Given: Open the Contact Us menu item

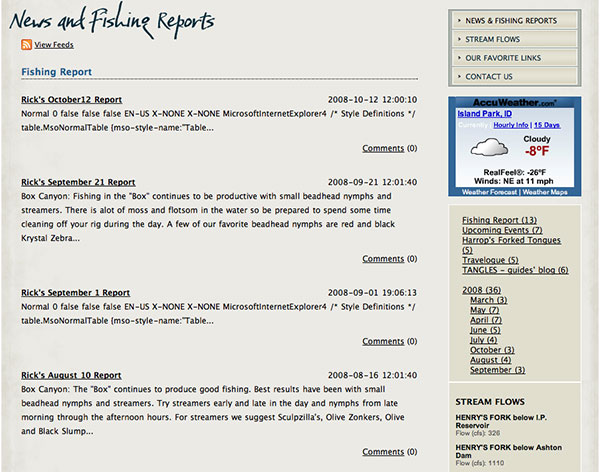Looking at the screenshot, I should click(515, 77).
